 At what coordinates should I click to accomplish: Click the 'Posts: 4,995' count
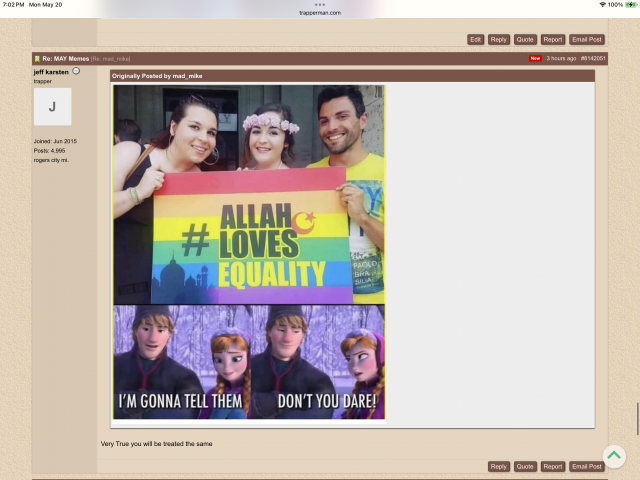[49, 151]
